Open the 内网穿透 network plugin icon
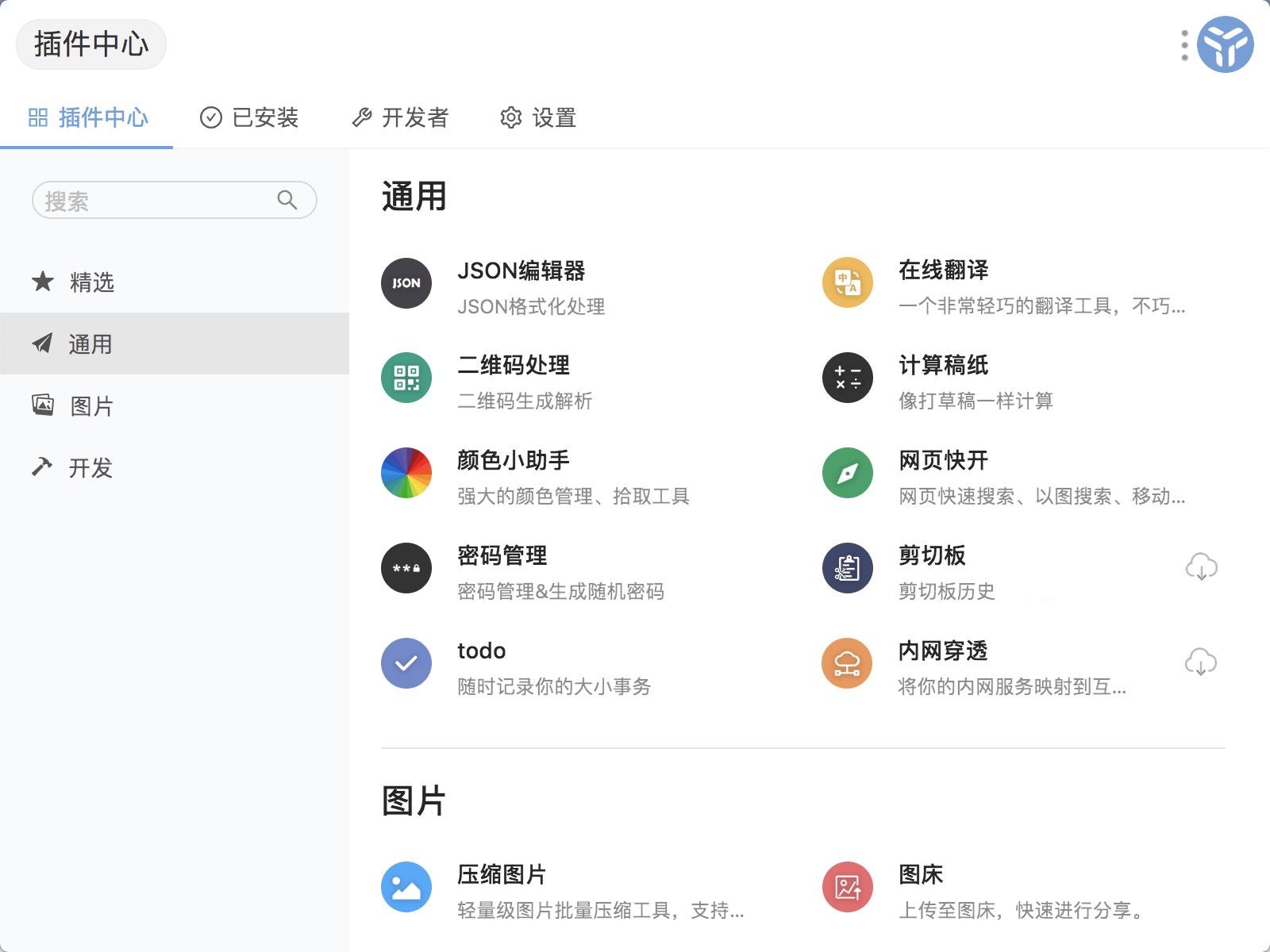Viewport: 1270px width, 952px height. click(x=846, y=663)
